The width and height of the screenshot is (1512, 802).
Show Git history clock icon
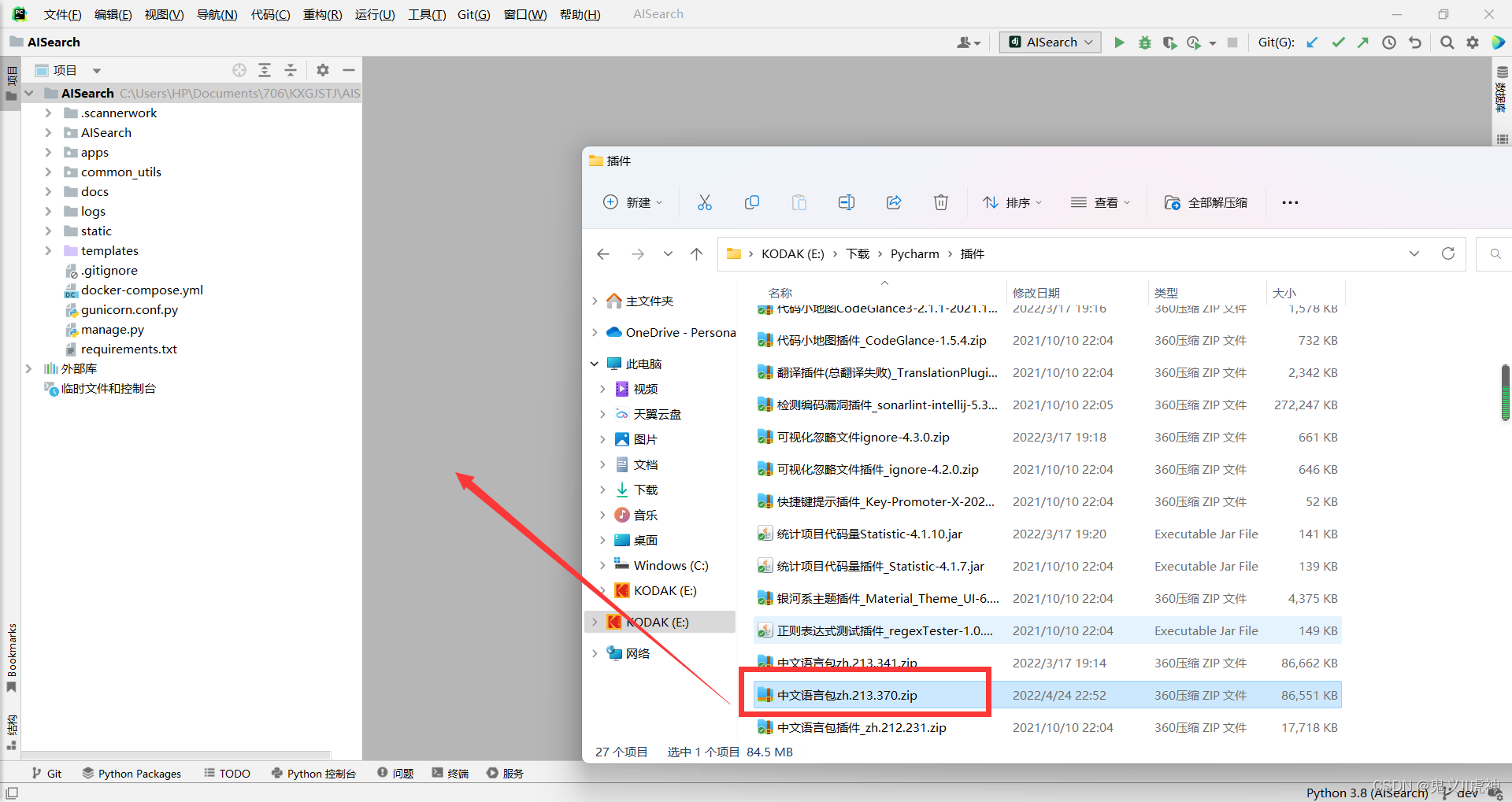(1389, 43)
